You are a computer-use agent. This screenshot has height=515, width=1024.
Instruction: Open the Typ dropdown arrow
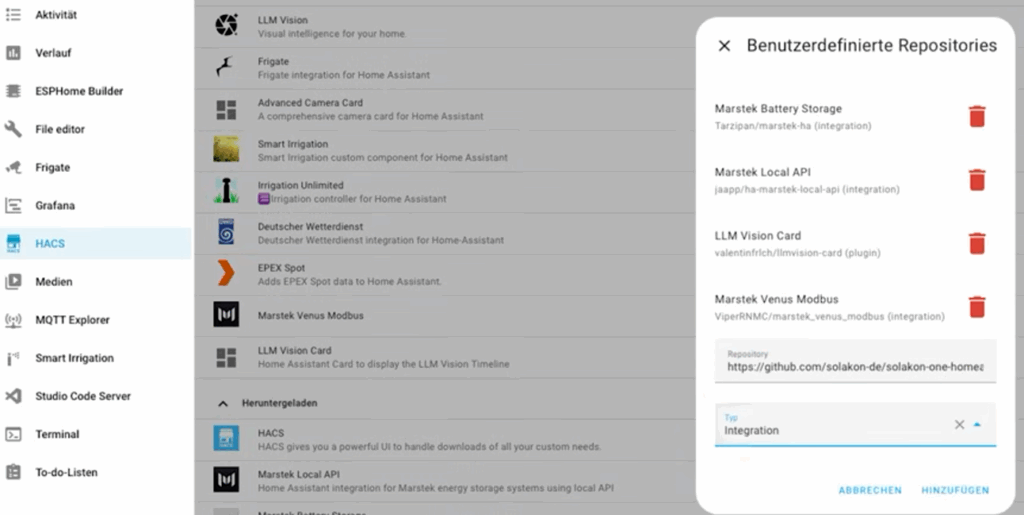tap(978, 424)
